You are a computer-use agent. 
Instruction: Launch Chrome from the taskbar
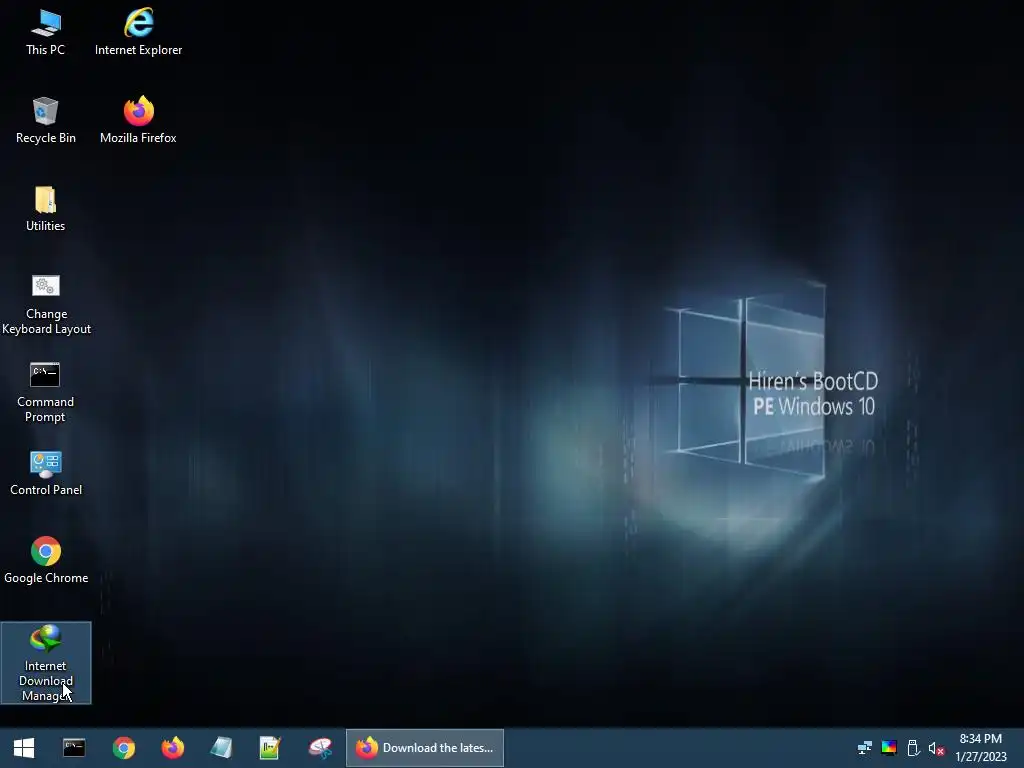click(x=123, y=748)
